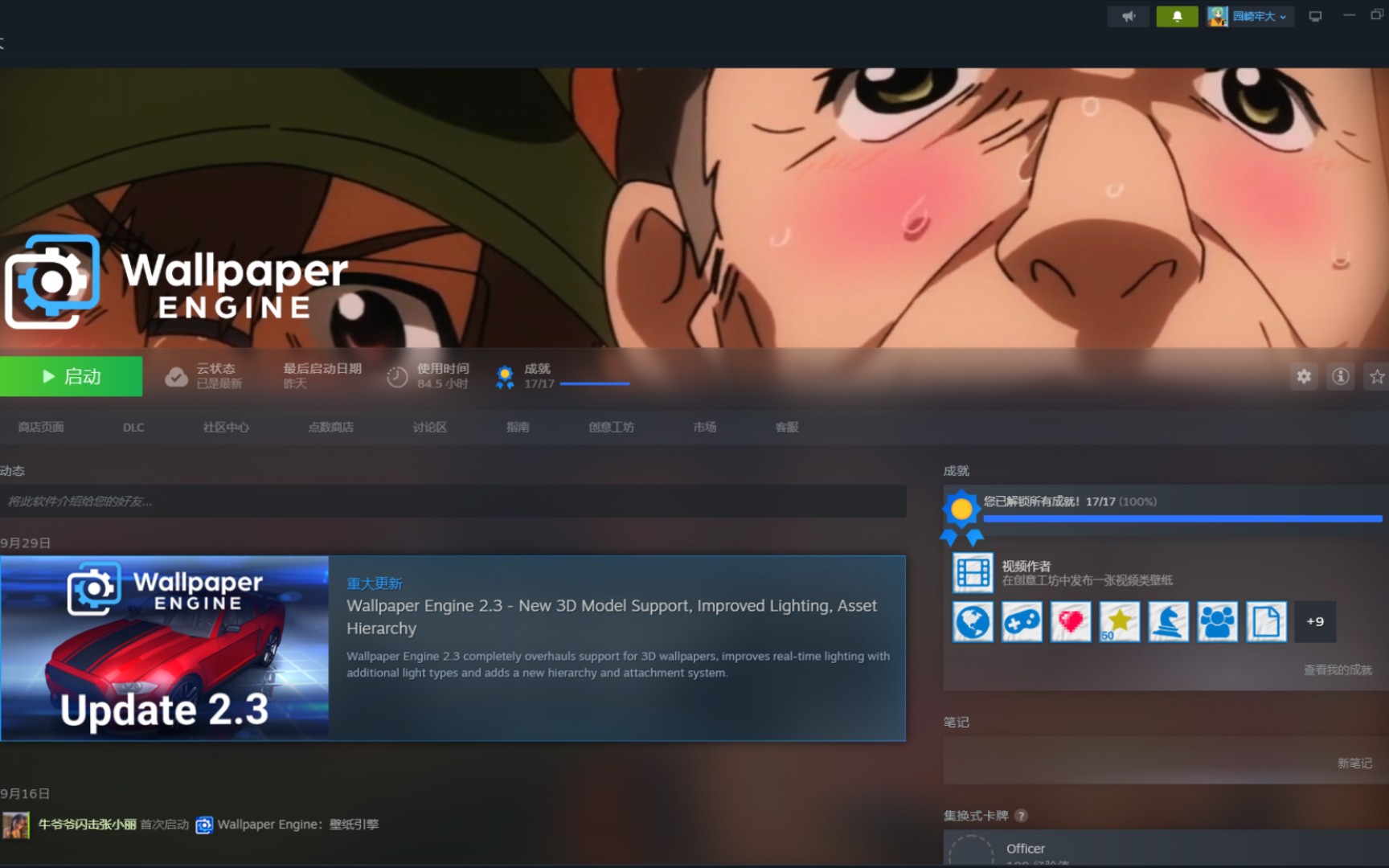Click the 100% achievements progress bar in the side panel

pyautogui.click(x=1182, y=519)
